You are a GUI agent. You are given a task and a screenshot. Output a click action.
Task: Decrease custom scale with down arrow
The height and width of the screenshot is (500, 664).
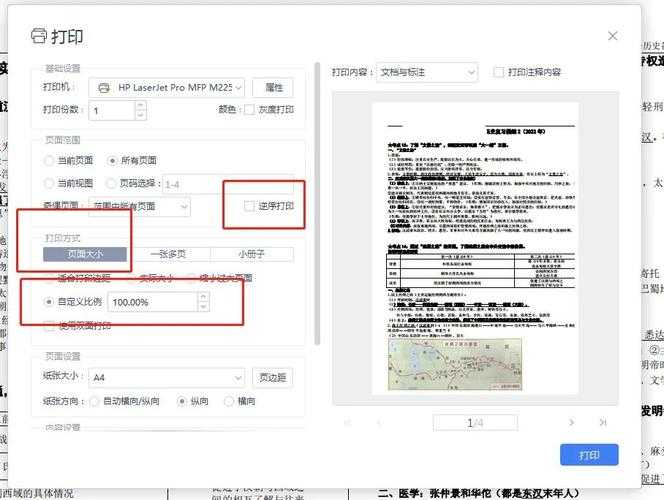click(x=203, y=307)
